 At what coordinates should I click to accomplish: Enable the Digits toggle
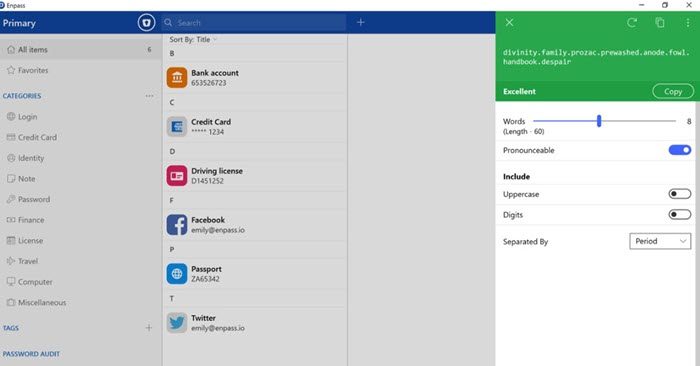[x=679, y=215]
